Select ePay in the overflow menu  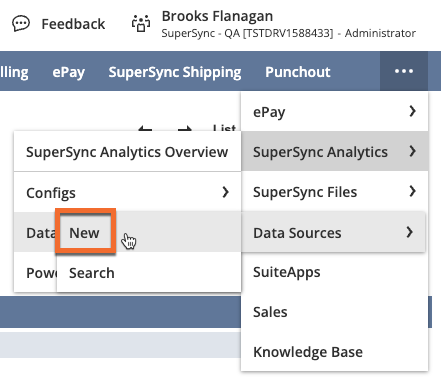coord(334,111)
